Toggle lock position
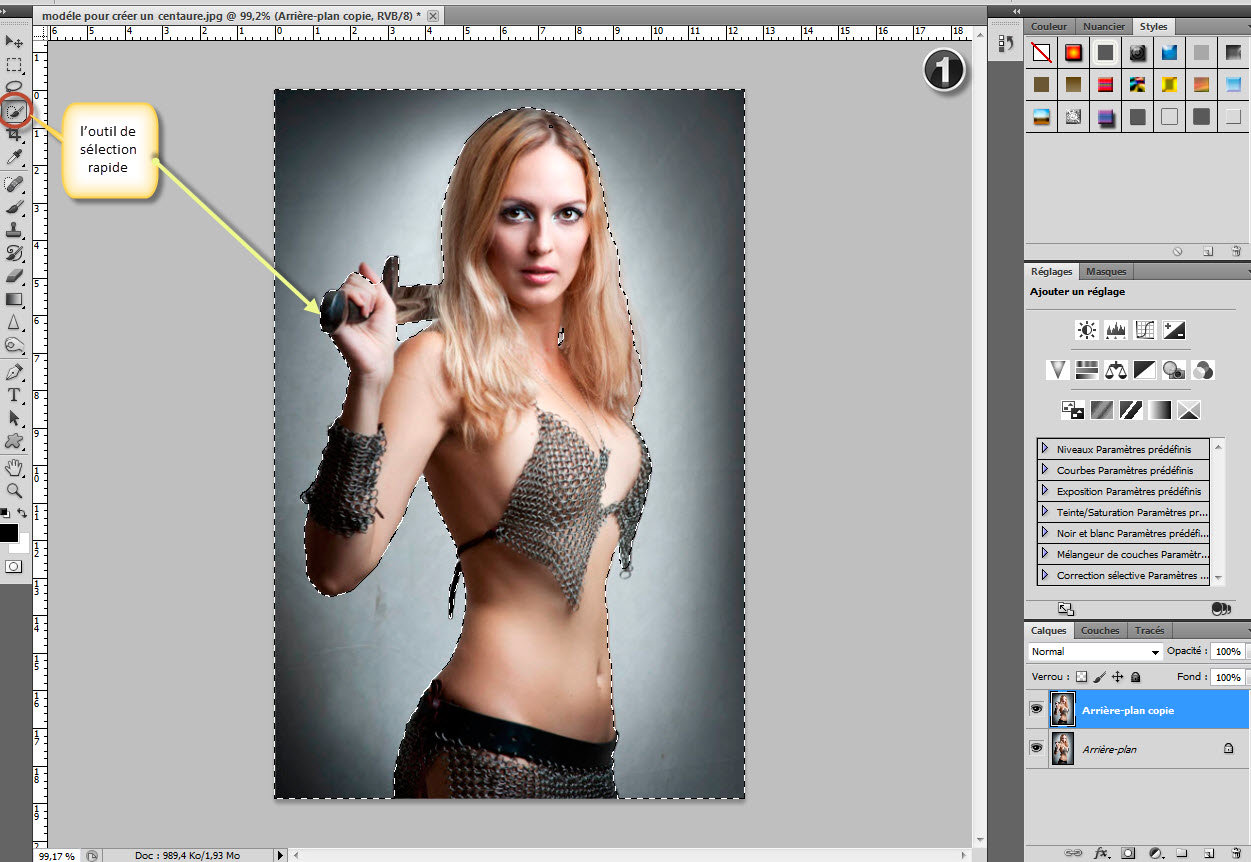This screenshot has height=862, width=1251. pos(1118,677)
